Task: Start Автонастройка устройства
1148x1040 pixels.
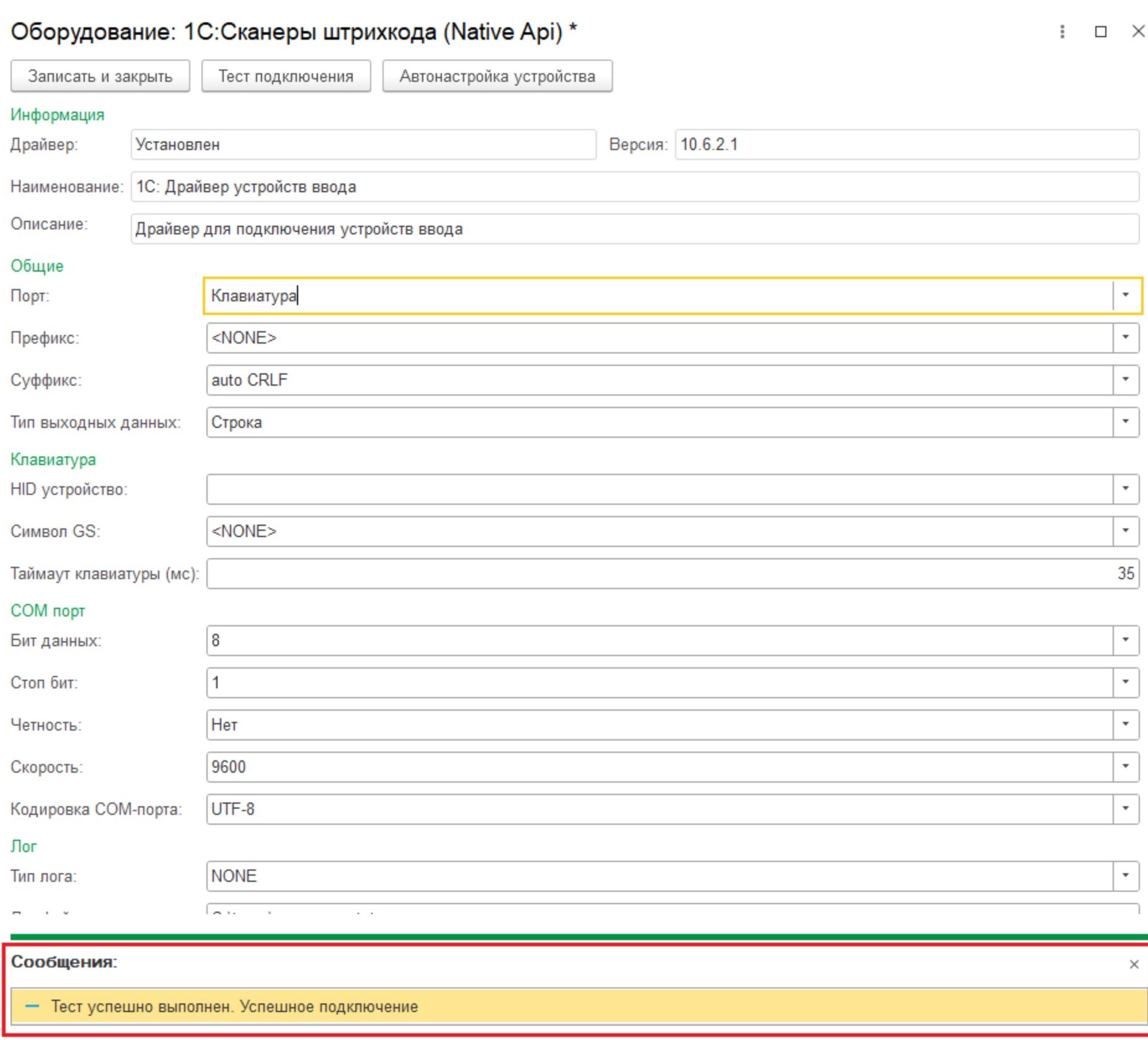Action: 497,76
